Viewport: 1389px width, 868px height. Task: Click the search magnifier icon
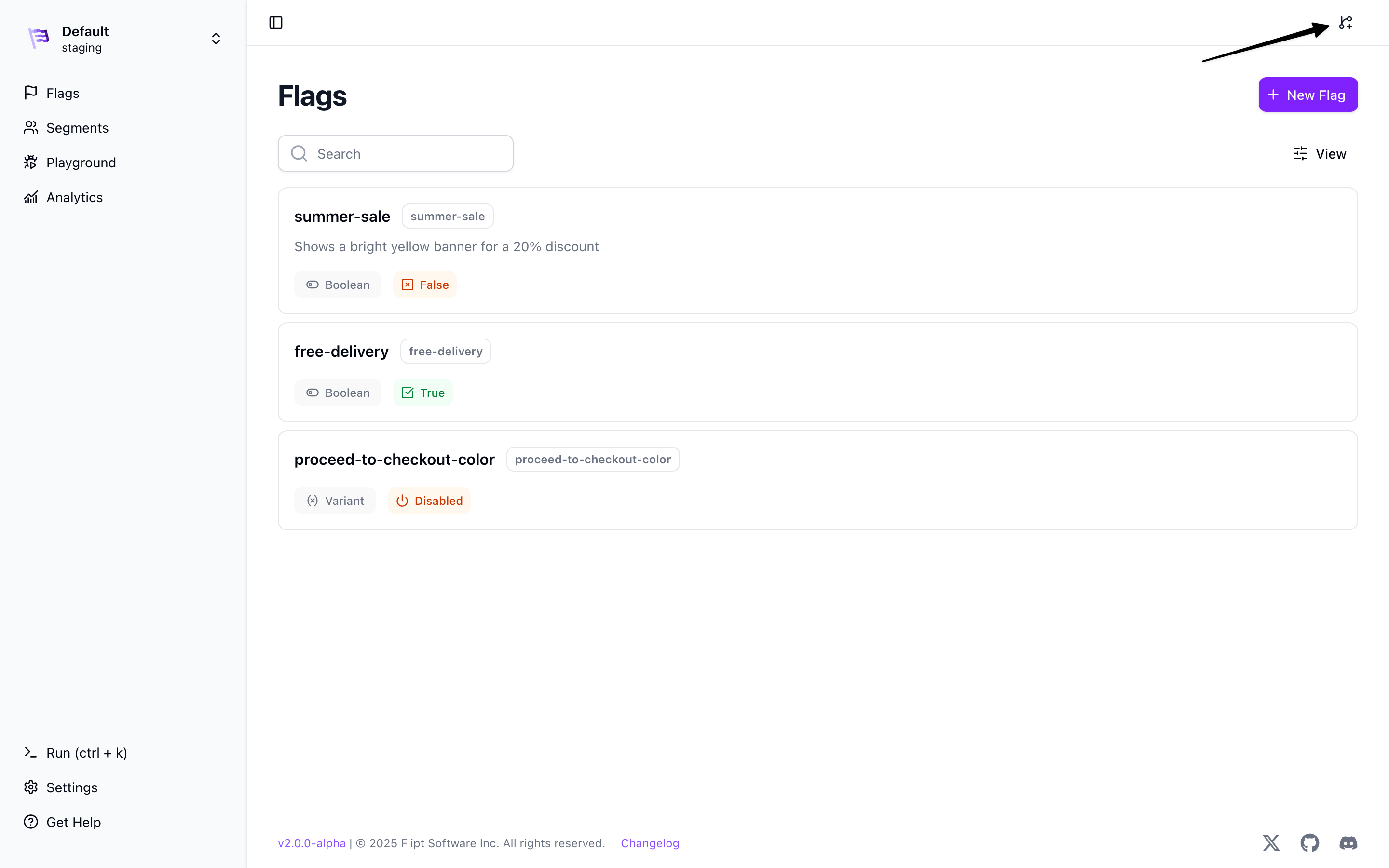click(299, 153)
